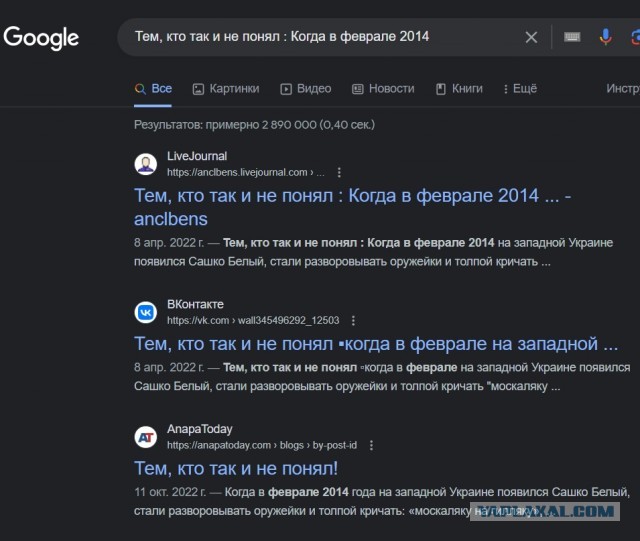This screenshot has width=640, height=541.
Task: Open the anclbens LiveJournal result title
Action: point(352,207)
